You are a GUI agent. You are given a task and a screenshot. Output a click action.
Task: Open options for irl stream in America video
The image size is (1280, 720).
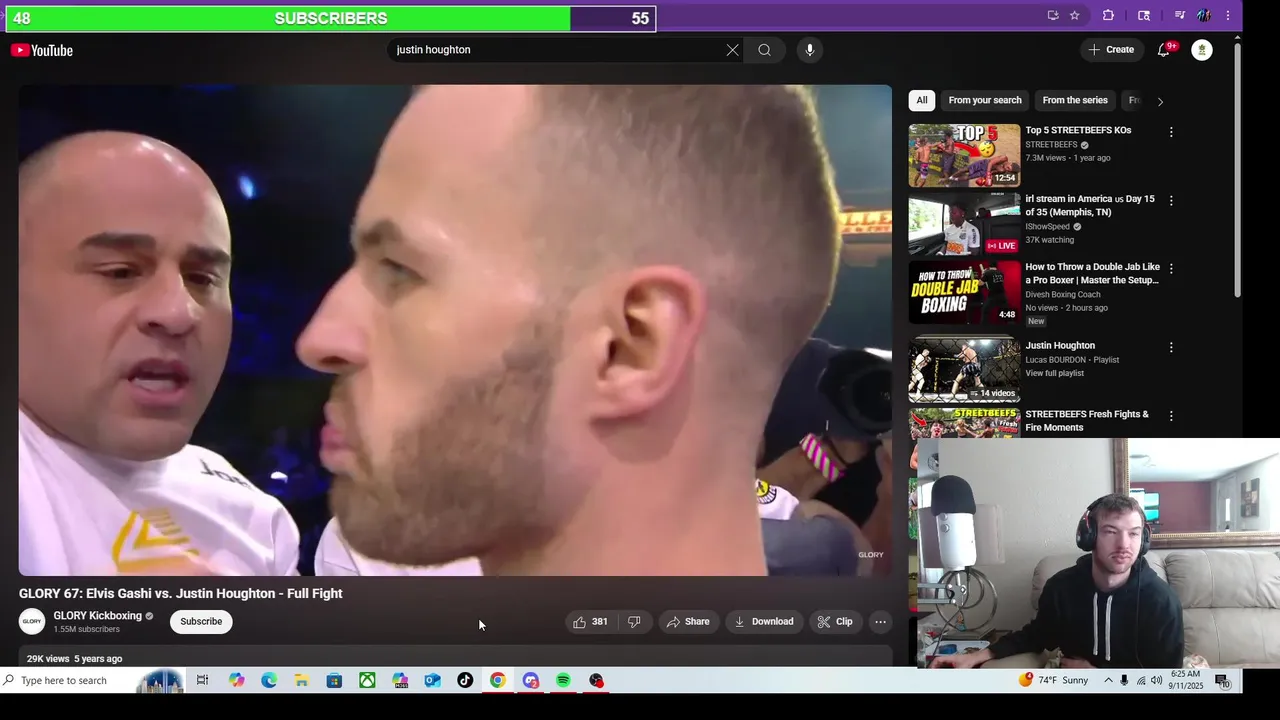[1171, 200]
